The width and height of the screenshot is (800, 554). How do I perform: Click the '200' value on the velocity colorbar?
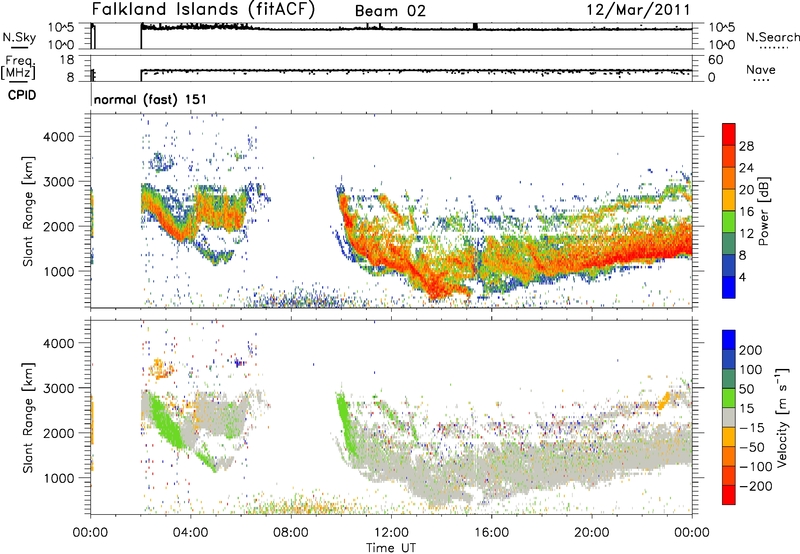click(x=751, y=350)
